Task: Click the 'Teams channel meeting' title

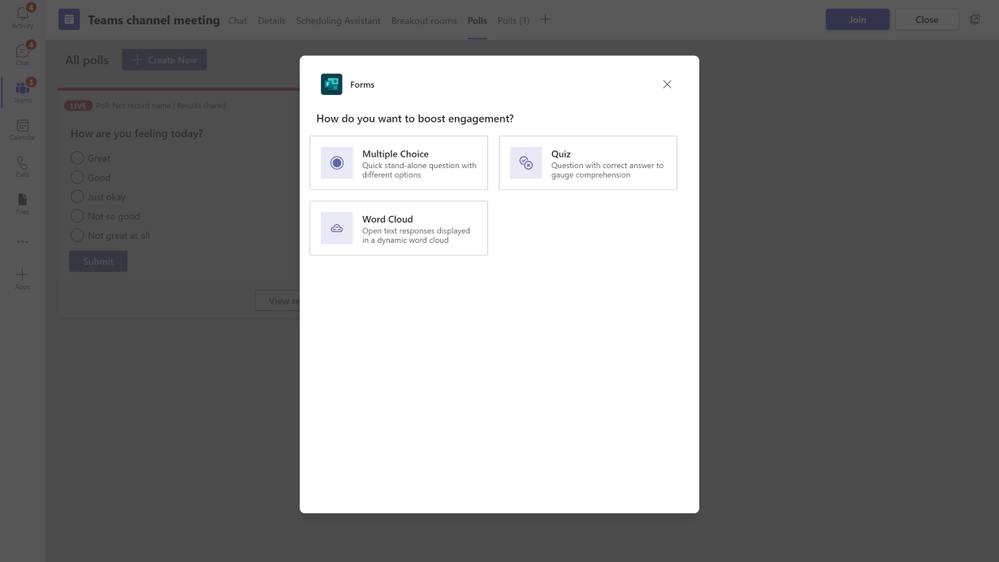Action: [x=154, y=20]
